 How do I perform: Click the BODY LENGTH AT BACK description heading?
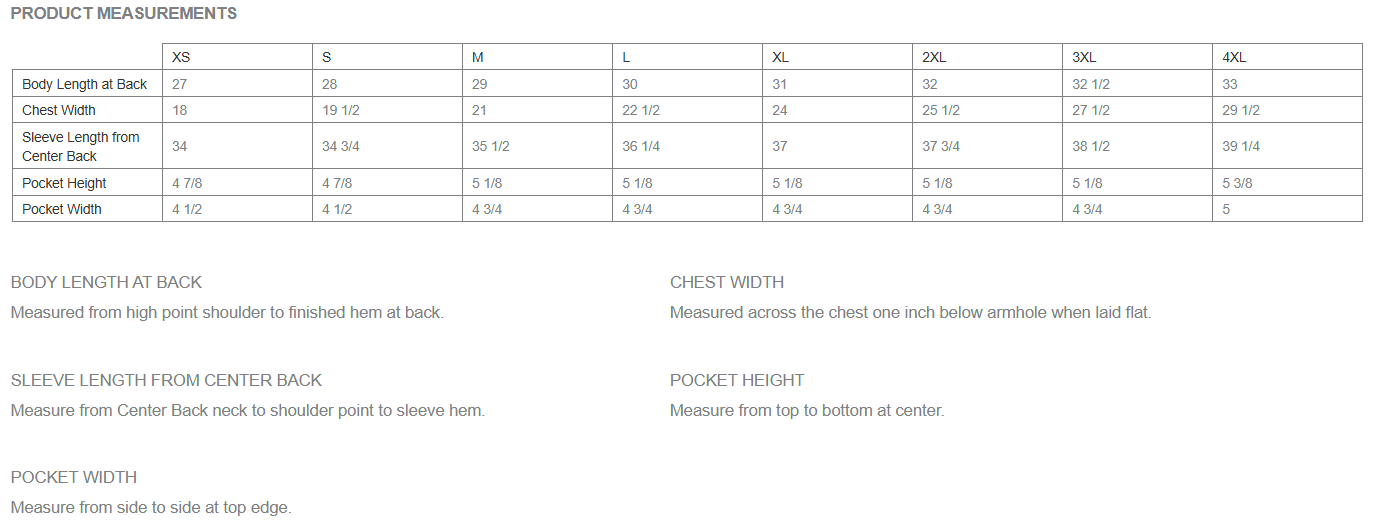click(106, 282)
